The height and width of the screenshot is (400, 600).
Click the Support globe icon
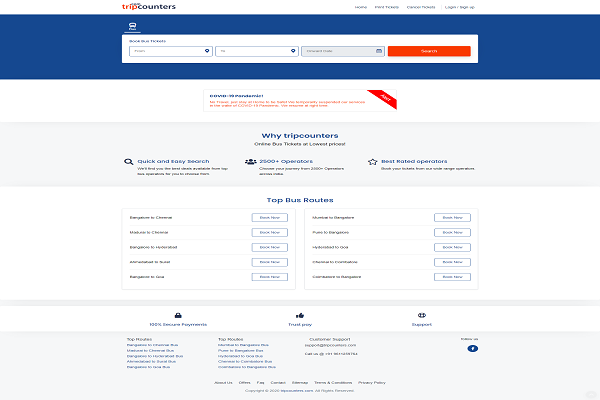(422, 315)
